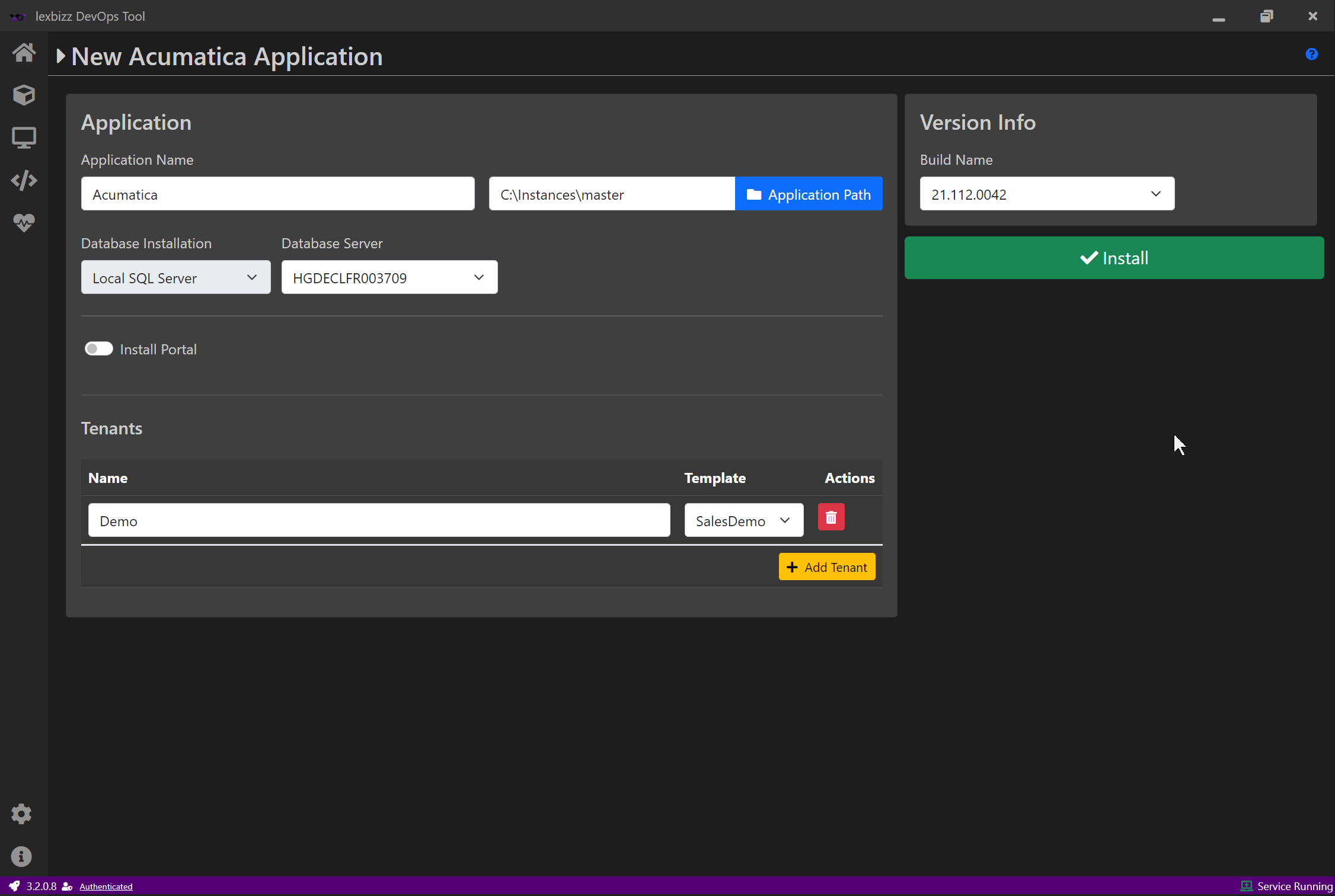Viewport: 1335px width, 896px height.
Task: Click the Install button
Action: [x=1114, y=258]
